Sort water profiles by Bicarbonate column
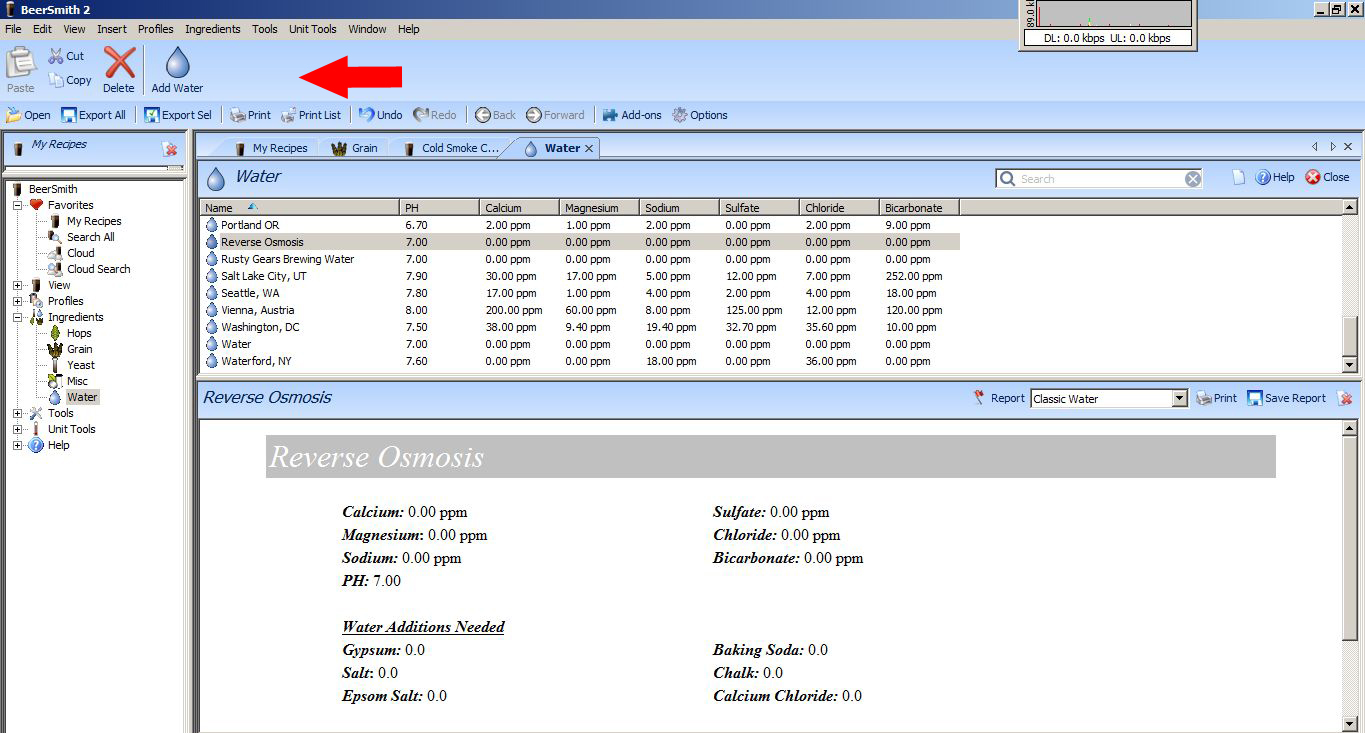Screen dimensions: 1365x733 [919, 208]
